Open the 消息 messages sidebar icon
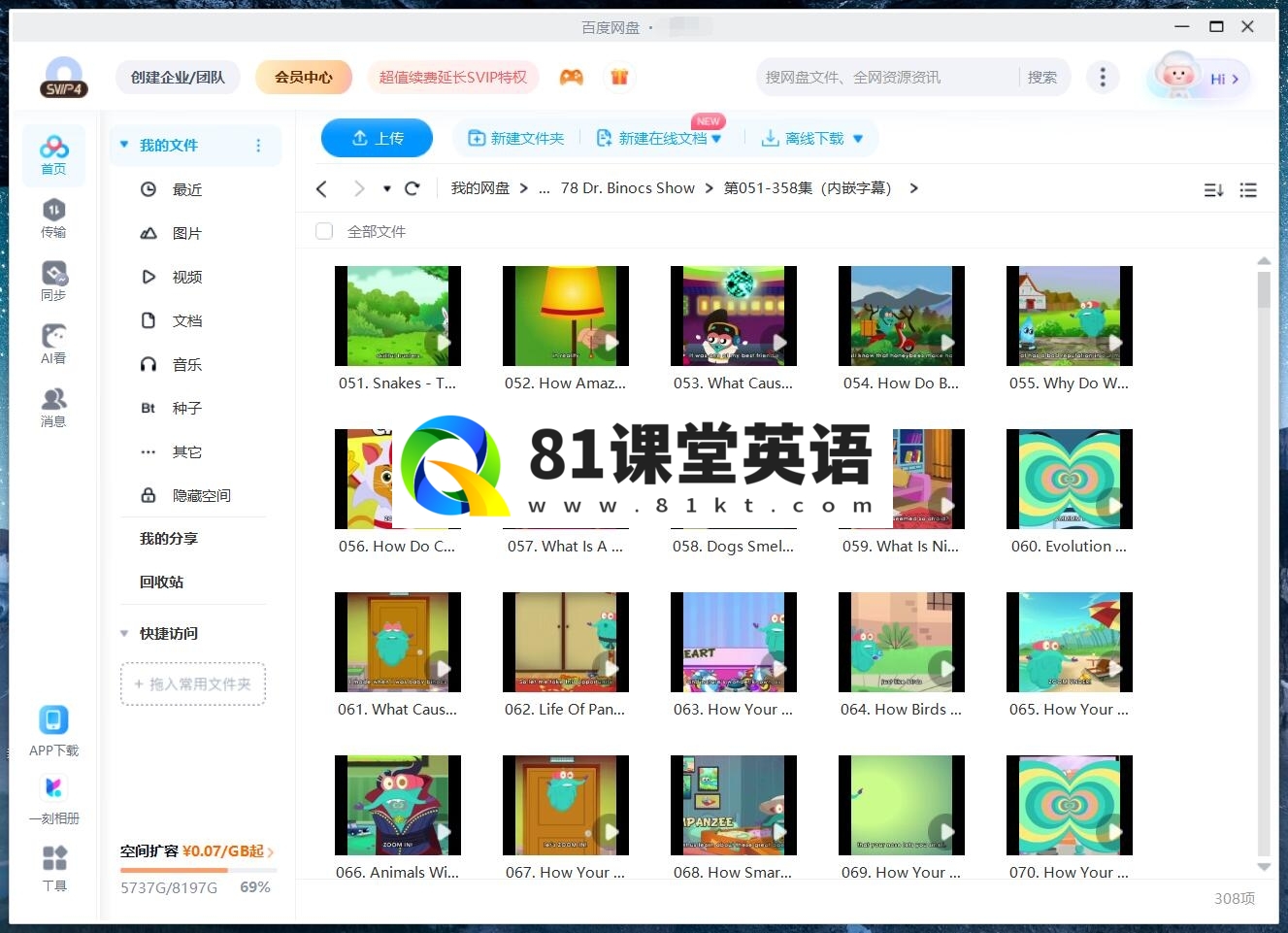 pyautogui.click(x=53, y=408)
